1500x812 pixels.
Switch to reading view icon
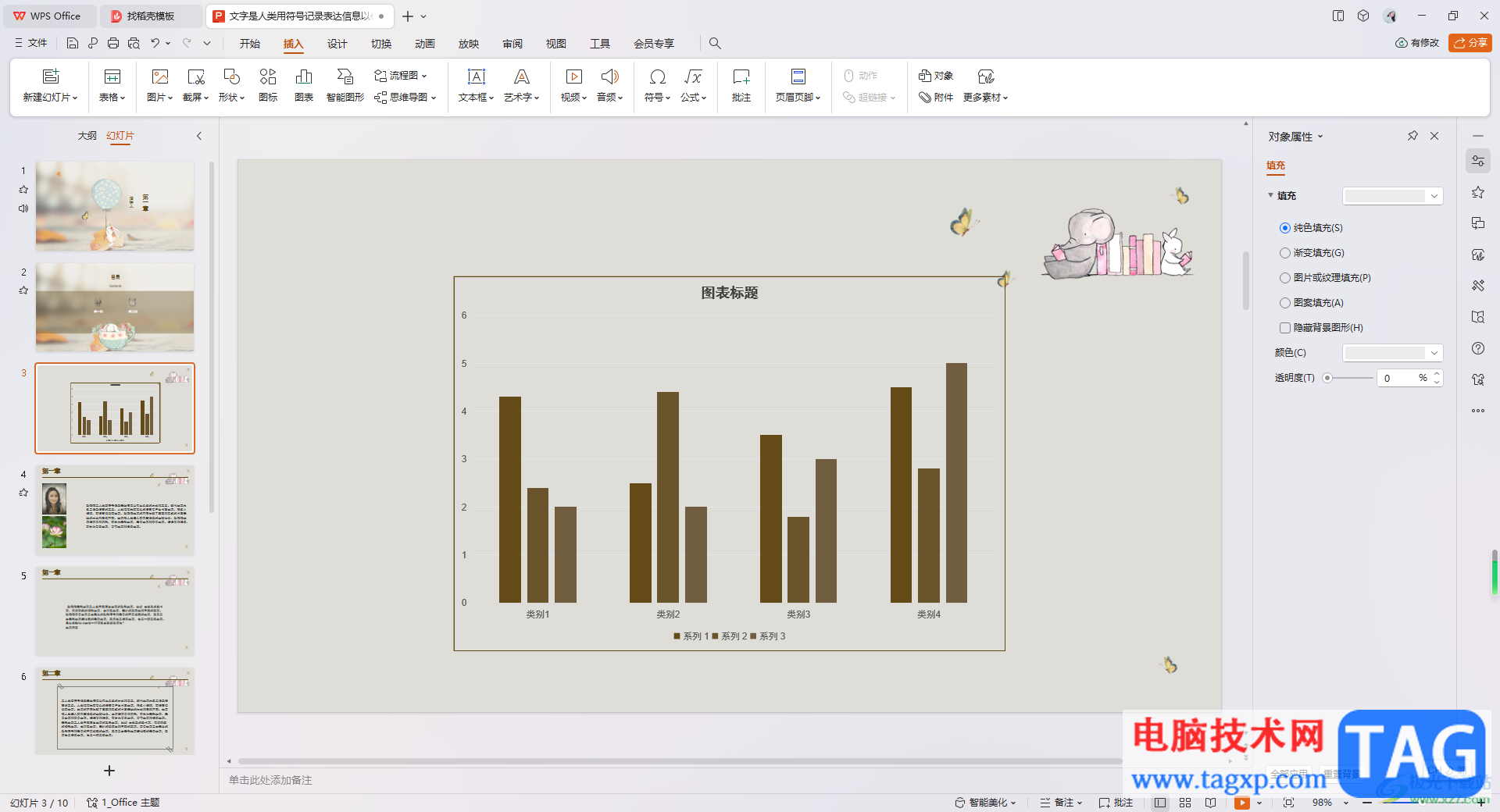coord(1210,803)
